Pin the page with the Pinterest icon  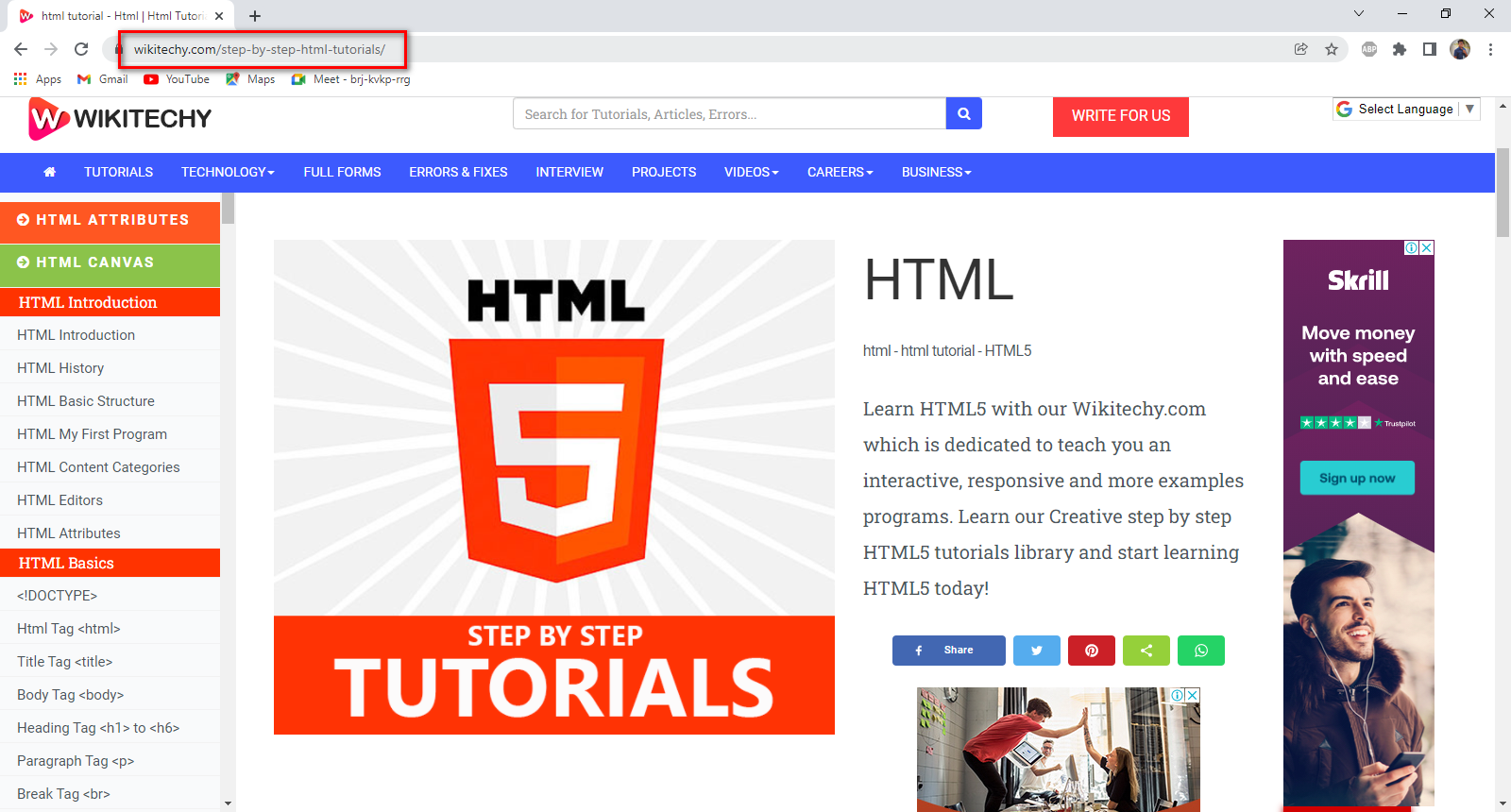point(1091,651)
